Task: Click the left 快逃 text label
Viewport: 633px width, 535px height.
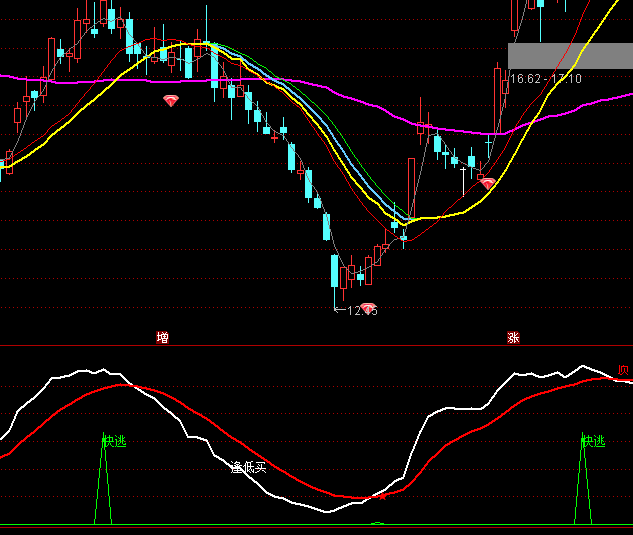Action: (x=115, y=441)
